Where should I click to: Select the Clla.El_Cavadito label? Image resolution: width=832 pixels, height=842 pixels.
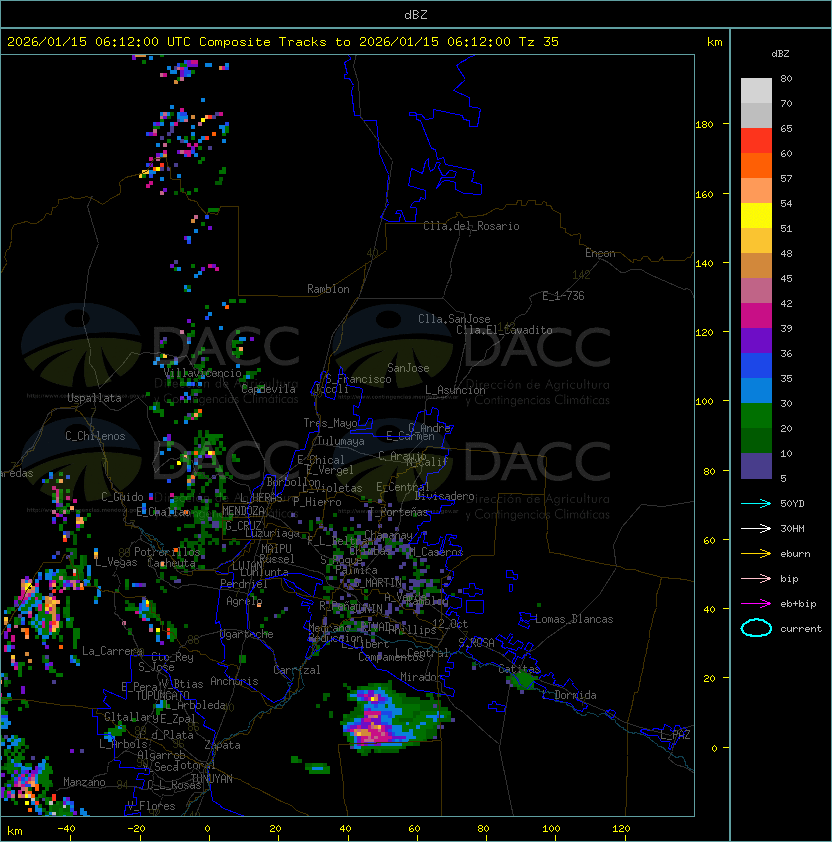click(504, 330)
